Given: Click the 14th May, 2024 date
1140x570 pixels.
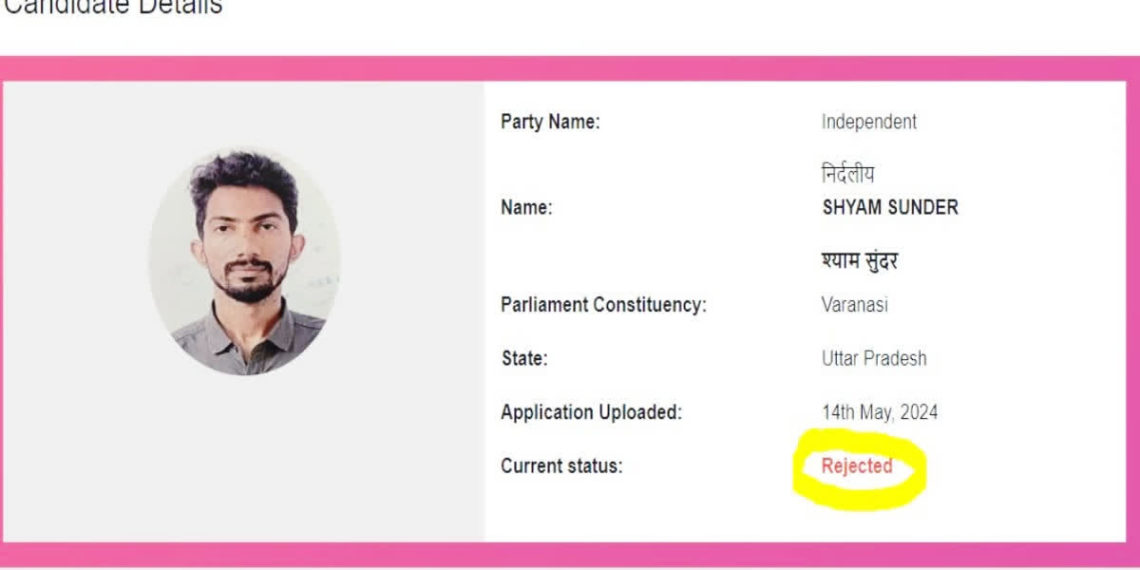Looking at the screenshot, I should click(x=880, y=413).
